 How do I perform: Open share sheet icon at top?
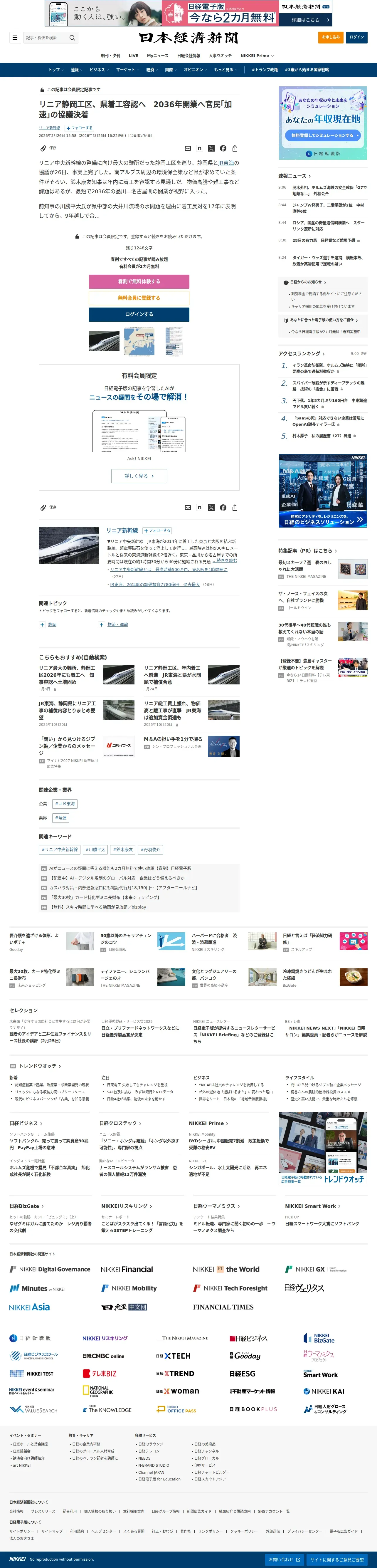click(x=235, y=148)
